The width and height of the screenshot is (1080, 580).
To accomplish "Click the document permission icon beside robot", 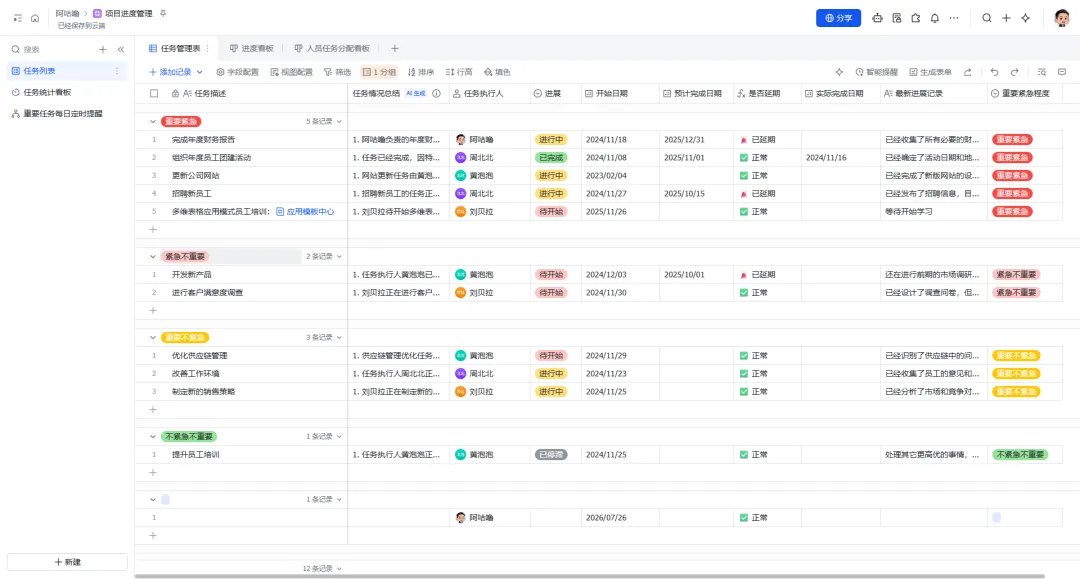I will click(896, 18).
